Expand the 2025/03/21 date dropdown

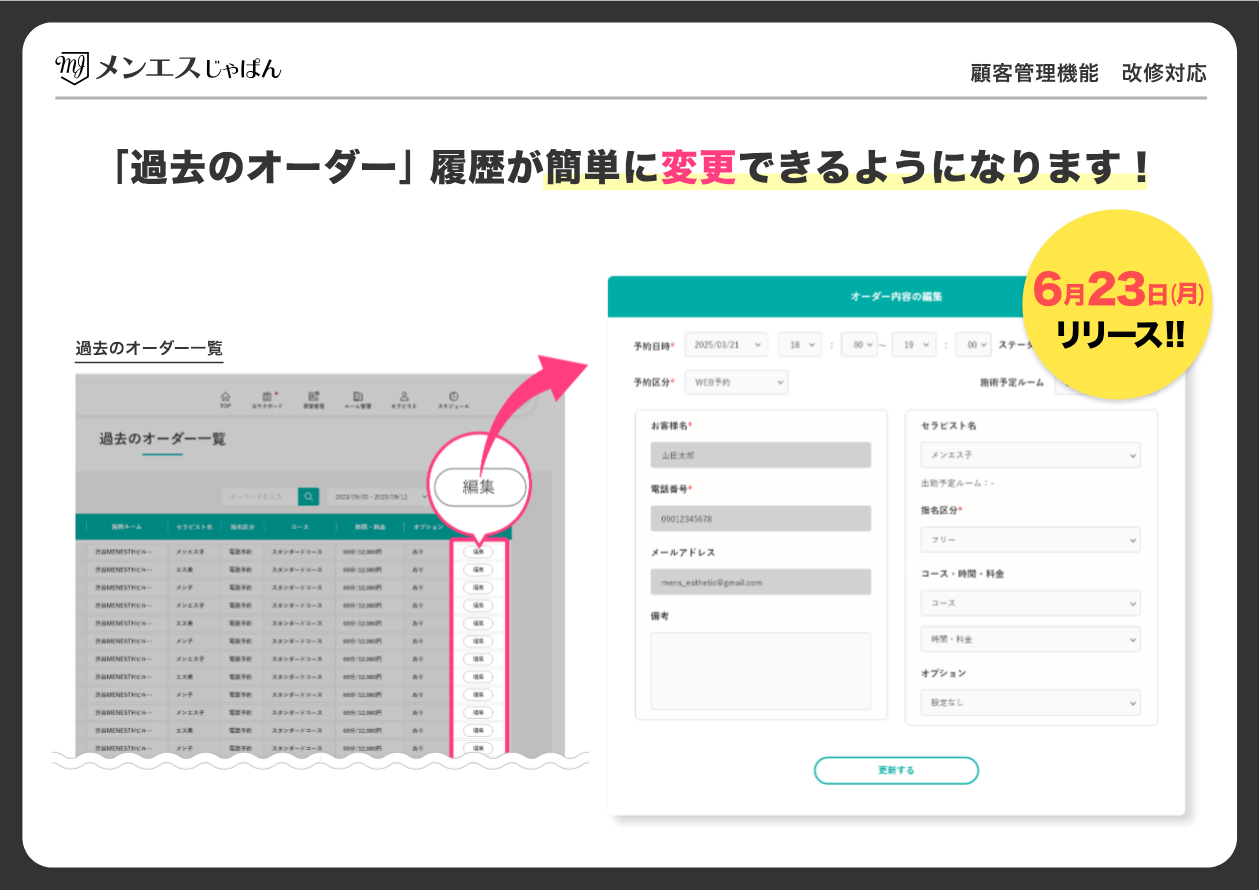[726, 345]
